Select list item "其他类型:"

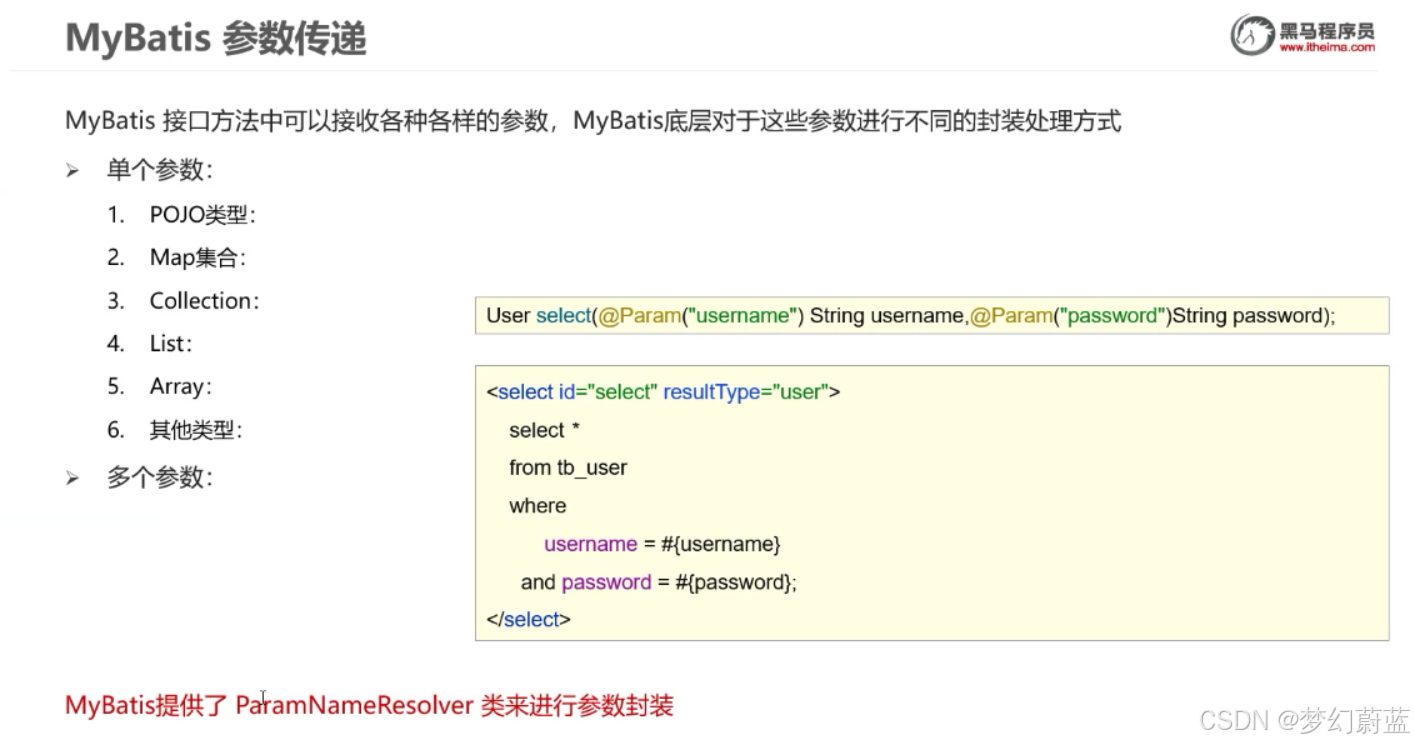tap(196, 430)
